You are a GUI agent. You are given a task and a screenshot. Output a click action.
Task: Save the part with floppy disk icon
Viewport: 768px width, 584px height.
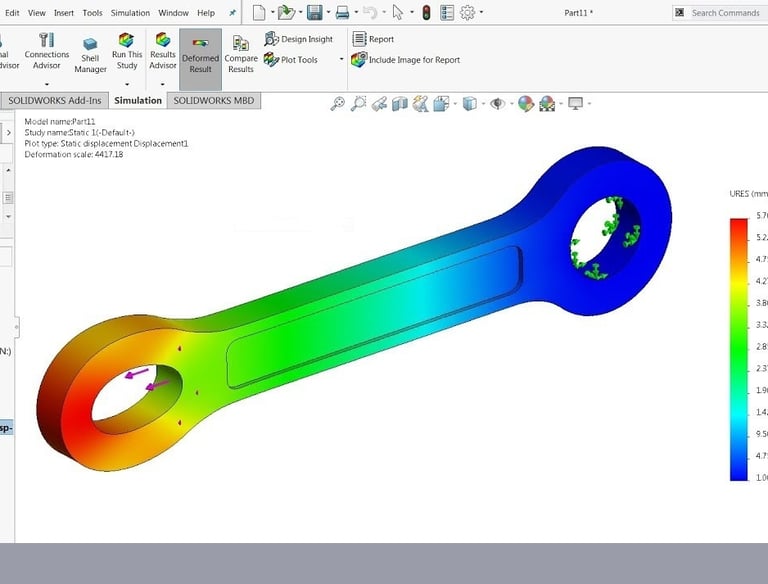point(314,13)
